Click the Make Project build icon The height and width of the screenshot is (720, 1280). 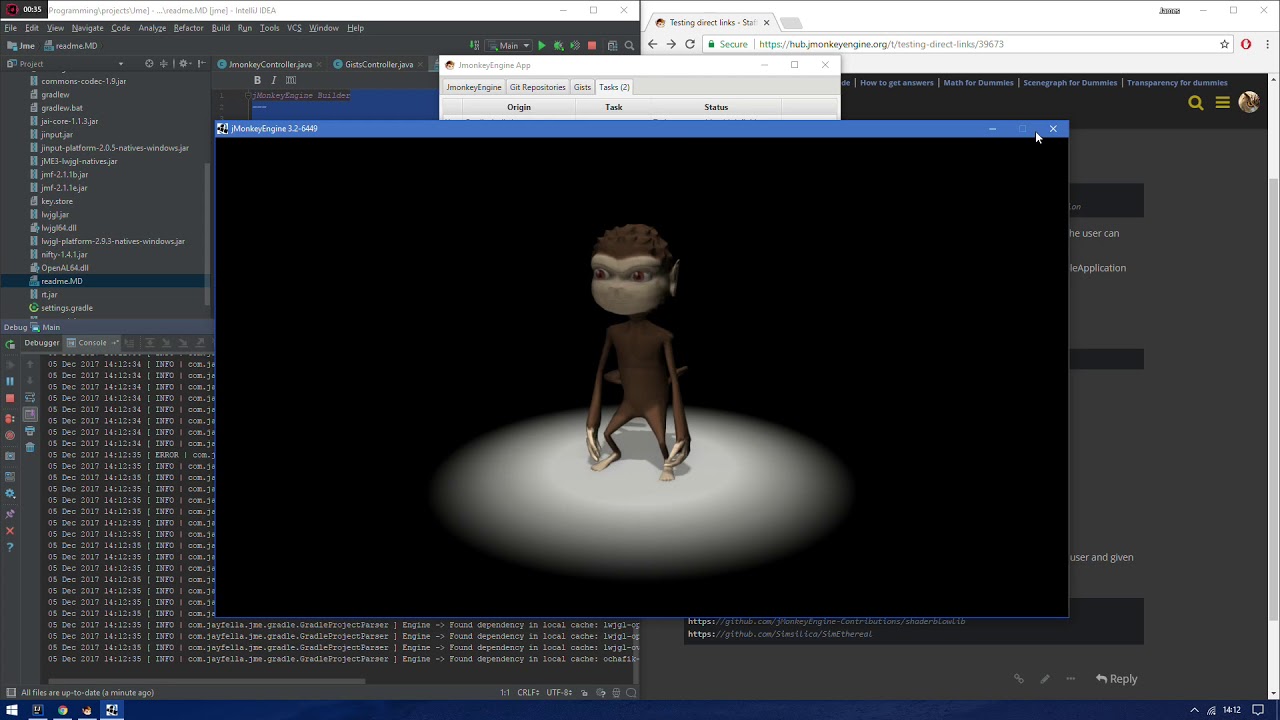point(475,45)
